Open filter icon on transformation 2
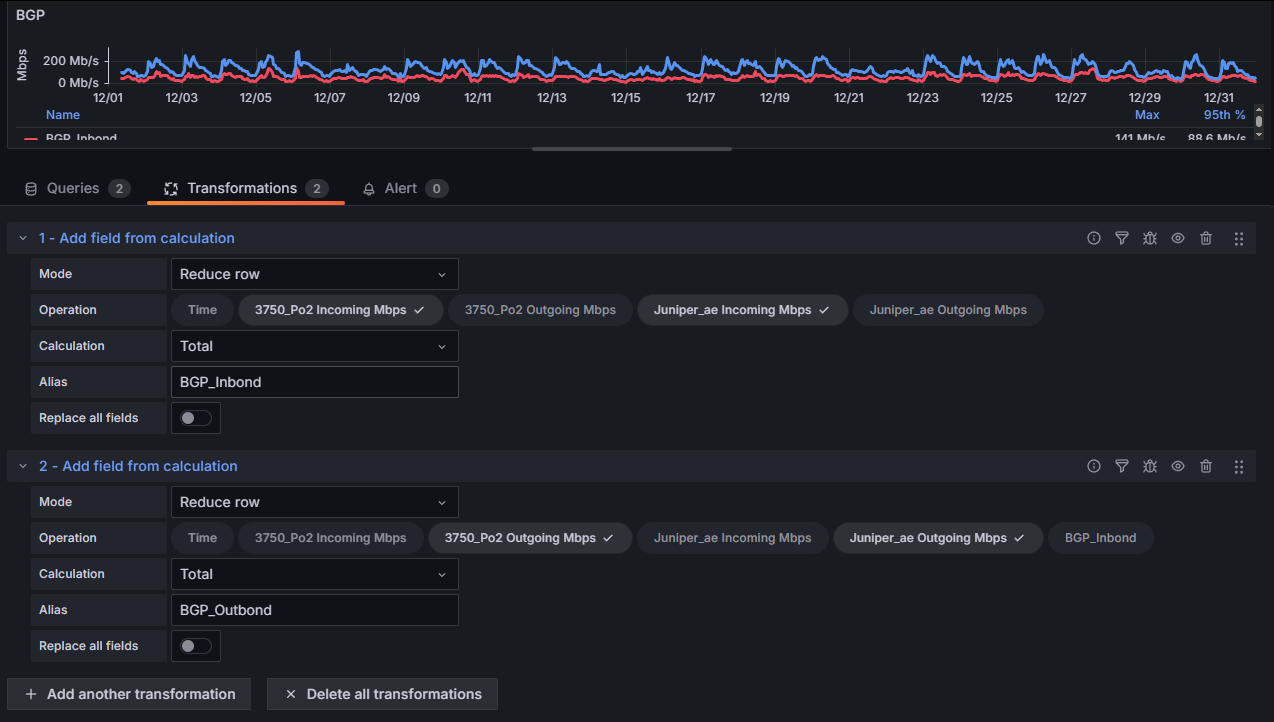 click(x=1122, y=466)
